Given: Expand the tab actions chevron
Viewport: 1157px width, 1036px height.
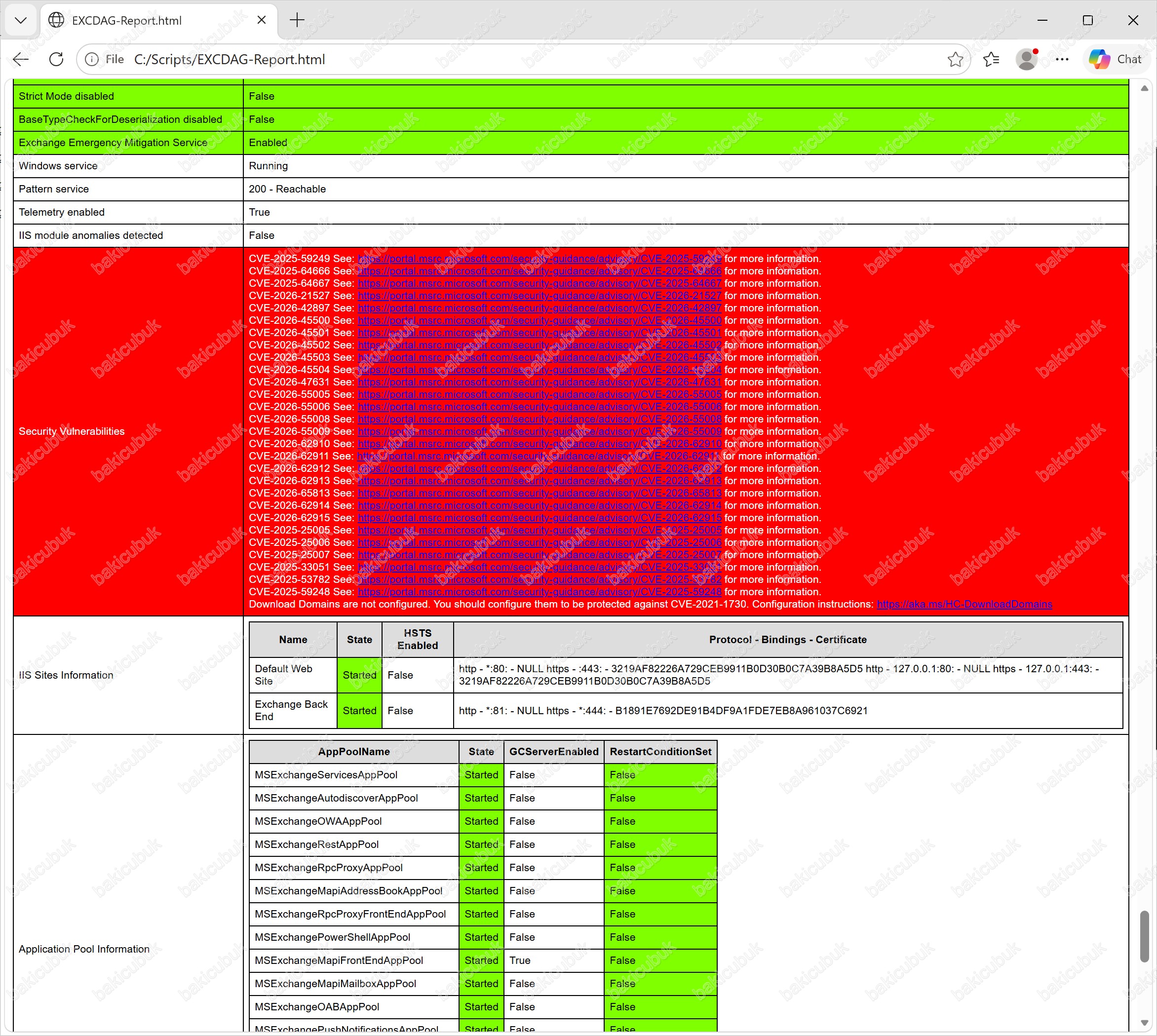Looking at the screenshot, I should pyautogui.click(x=21, y=21).
